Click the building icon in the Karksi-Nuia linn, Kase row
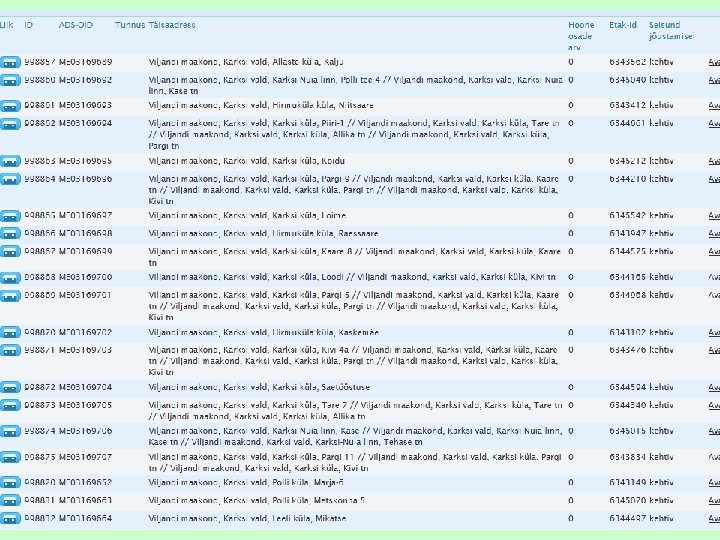 pyautogui.click(x=10, y=431)
